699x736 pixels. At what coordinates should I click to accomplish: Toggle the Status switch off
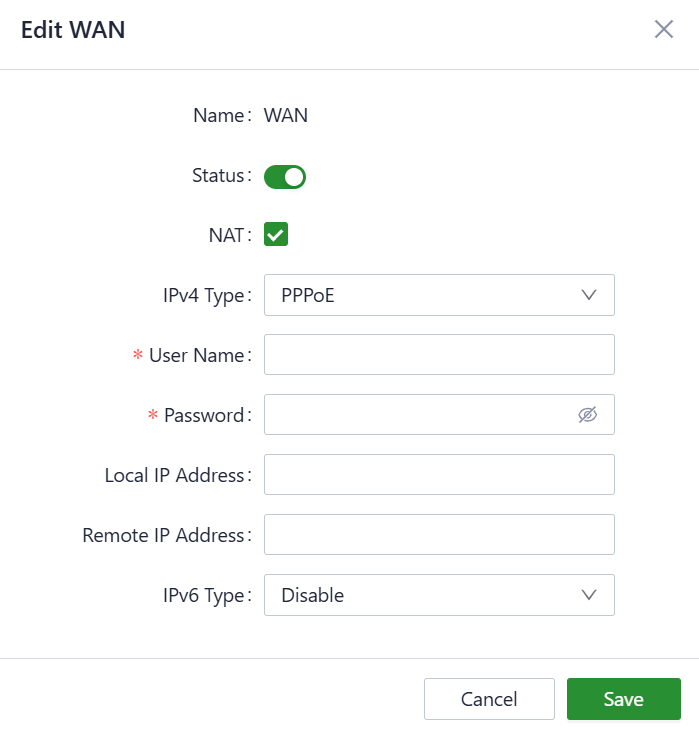[284, 177]
